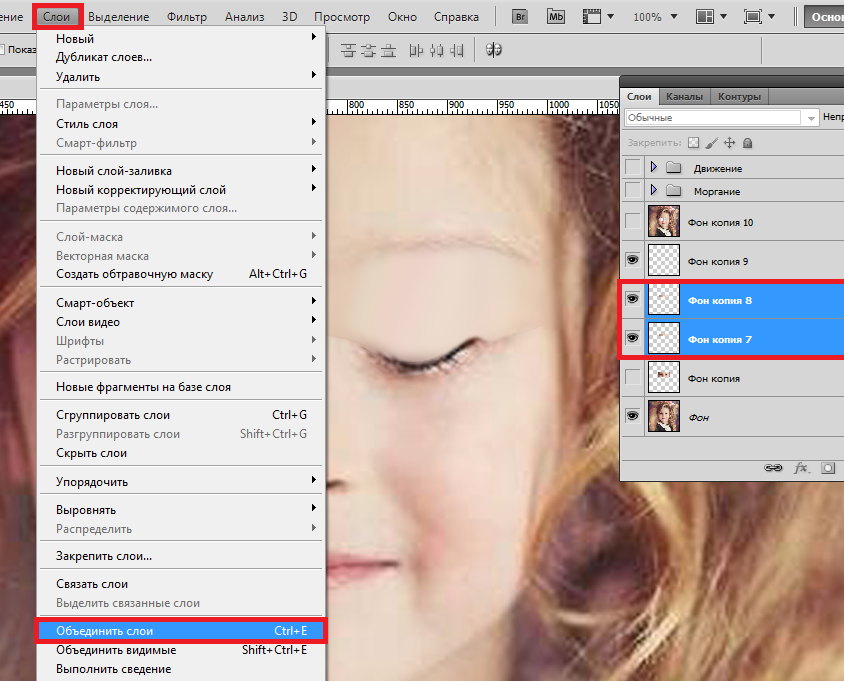Image resolution: width=844 pixels, height=681 pixels.
Task: Choose Объединить слои menu item
Action: tap(181, 631)
